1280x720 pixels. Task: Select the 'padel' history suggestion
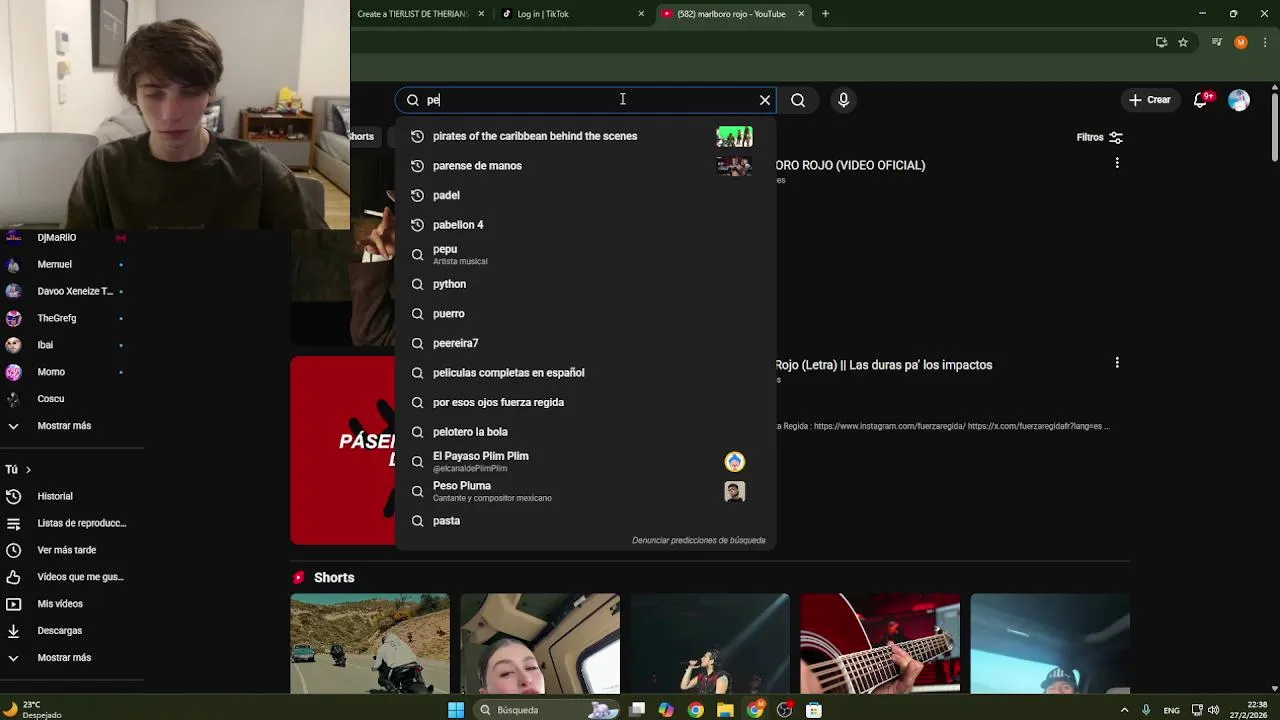(585, 195)
